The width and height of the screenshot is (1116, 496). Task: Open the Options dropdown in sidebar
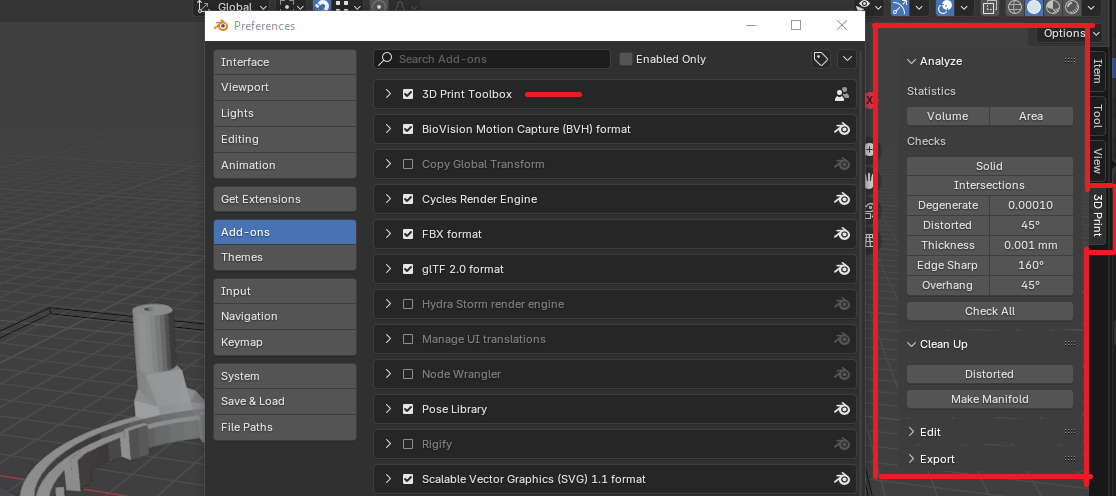pyautogui.click(x=1068, y=33)
